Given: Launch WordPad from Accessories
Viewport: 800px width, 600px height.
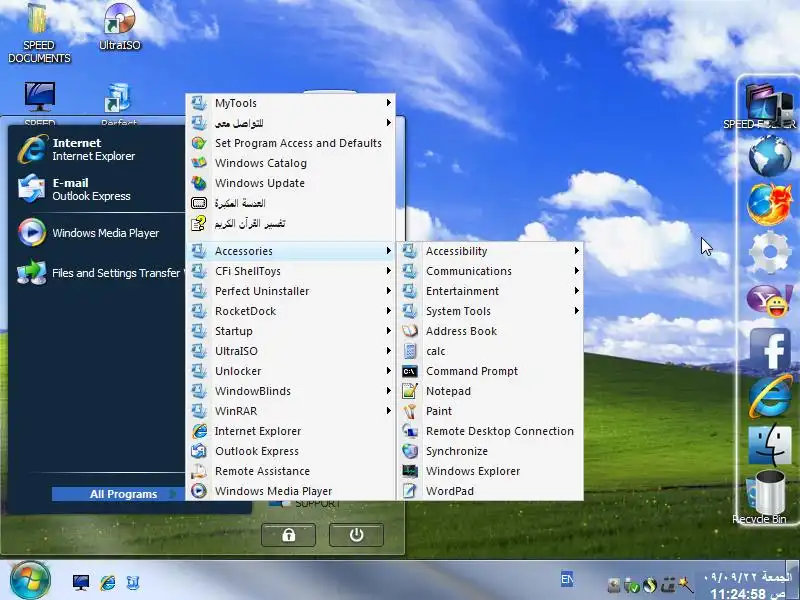Looking at the screenshot, I should click(x=490, y=491).
